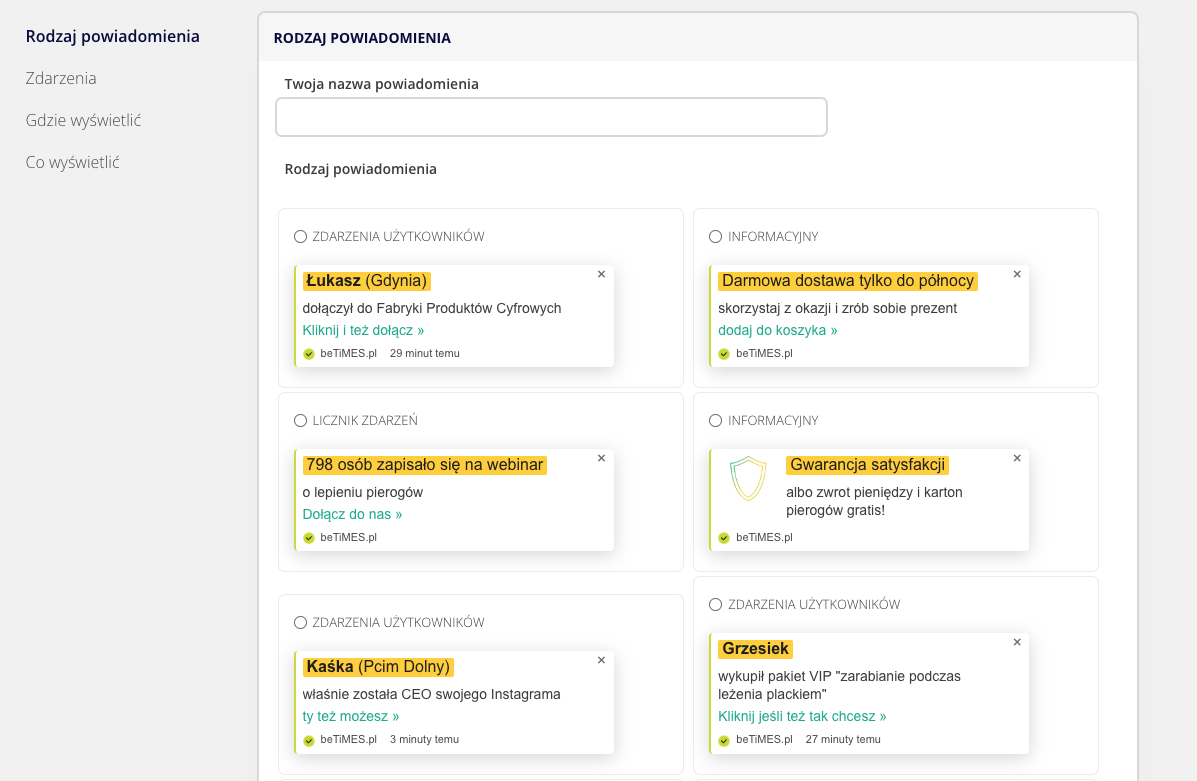Screen dimensions: 1197x781
Task: Close the Kaśka (Pcim Dolny) notification
Action: [601, 660]
